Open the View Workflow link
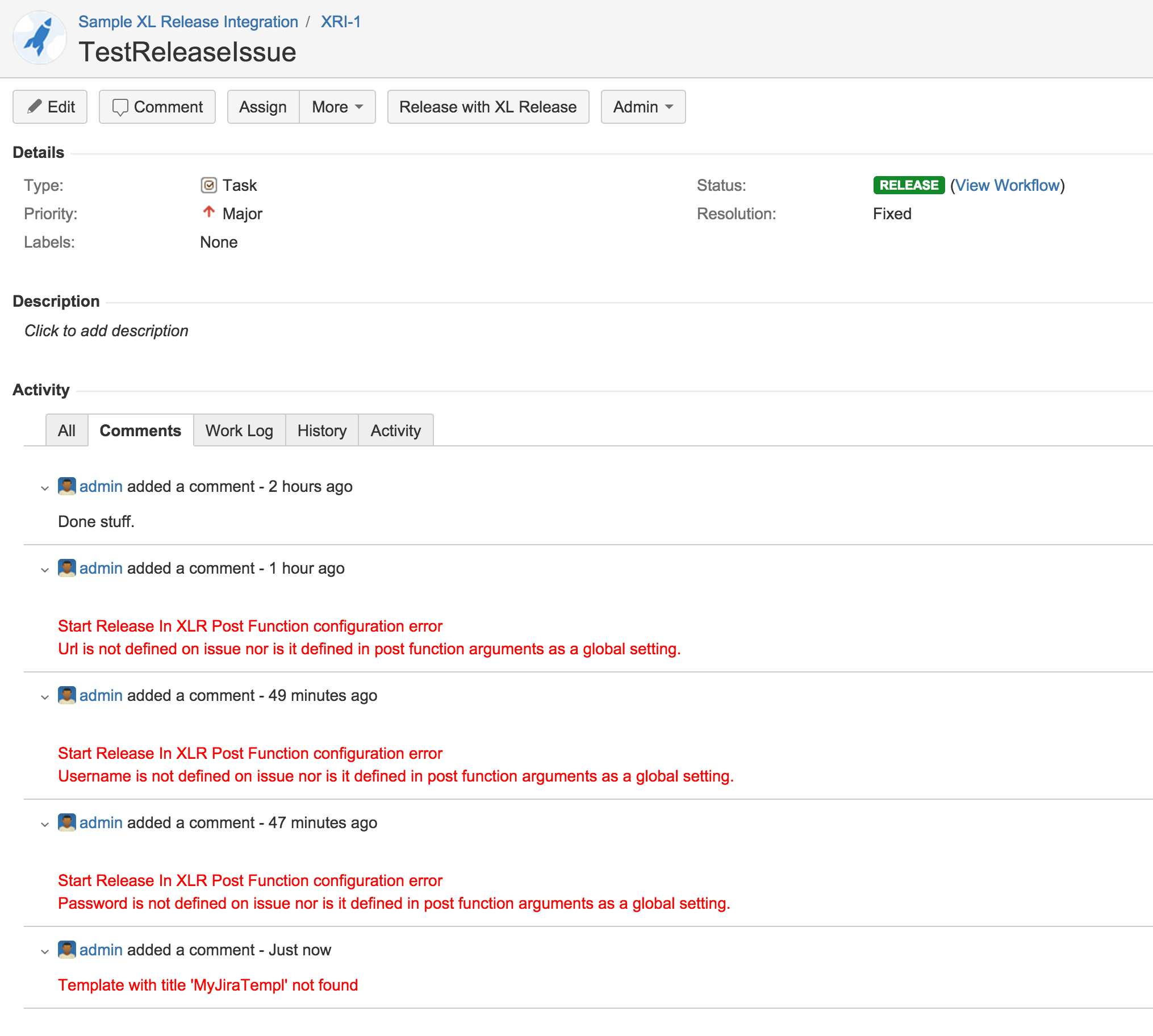The image size is (1153, 1036). 1006,185
